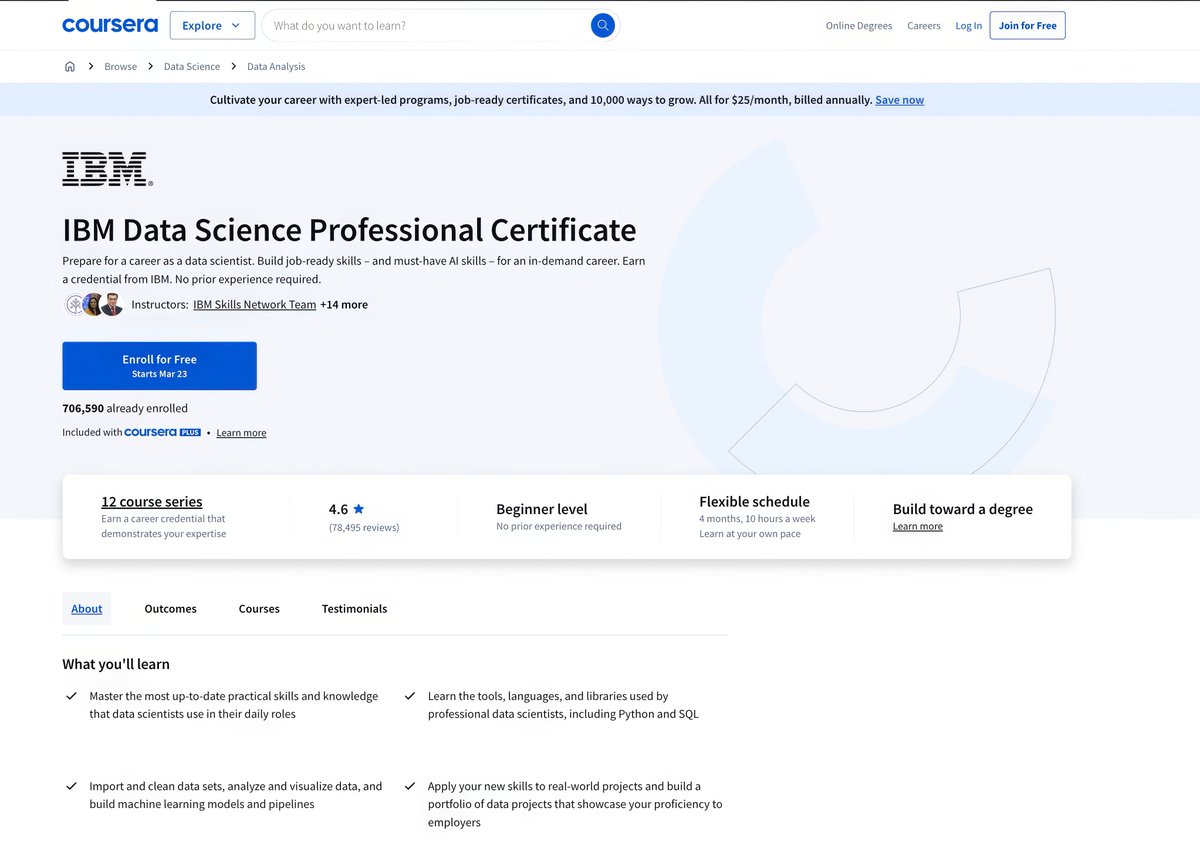The image size is (1200, 862).
Task: Click the Save now banner link
Action: tap(900, 100)
